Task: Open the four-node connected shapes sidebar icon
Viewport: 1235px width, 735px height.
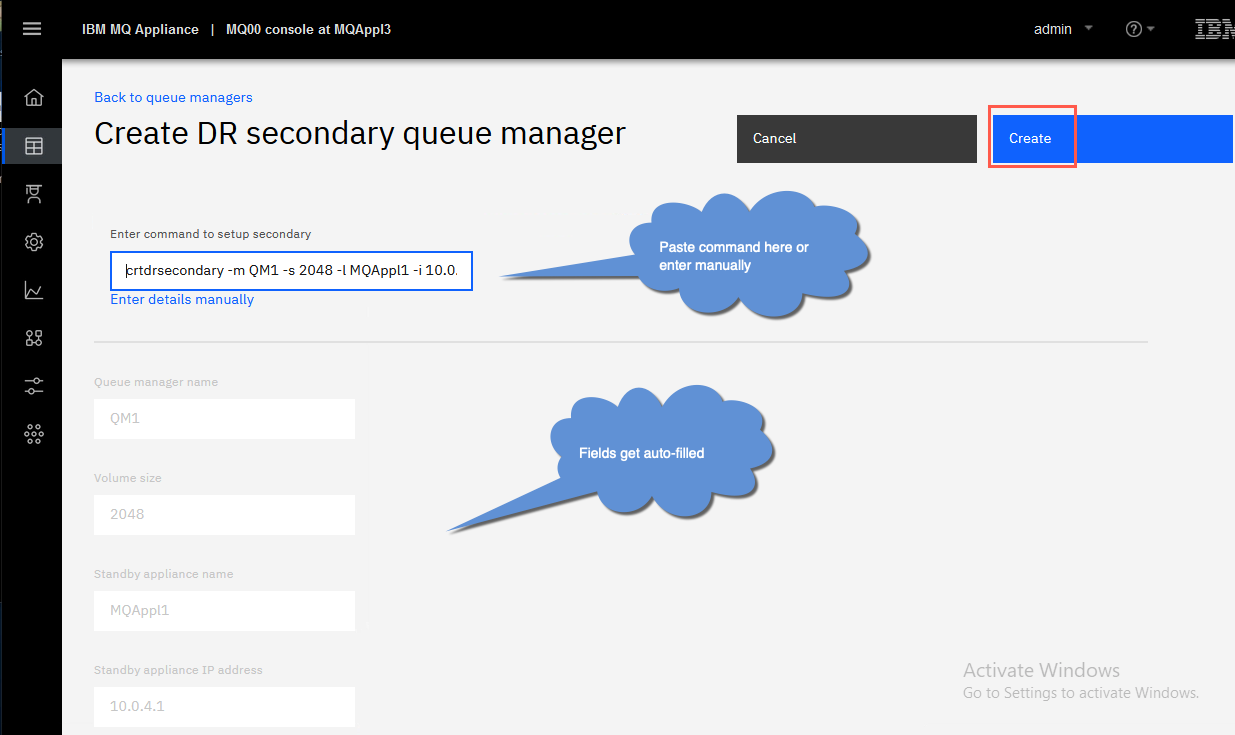Action: point(34,338)
